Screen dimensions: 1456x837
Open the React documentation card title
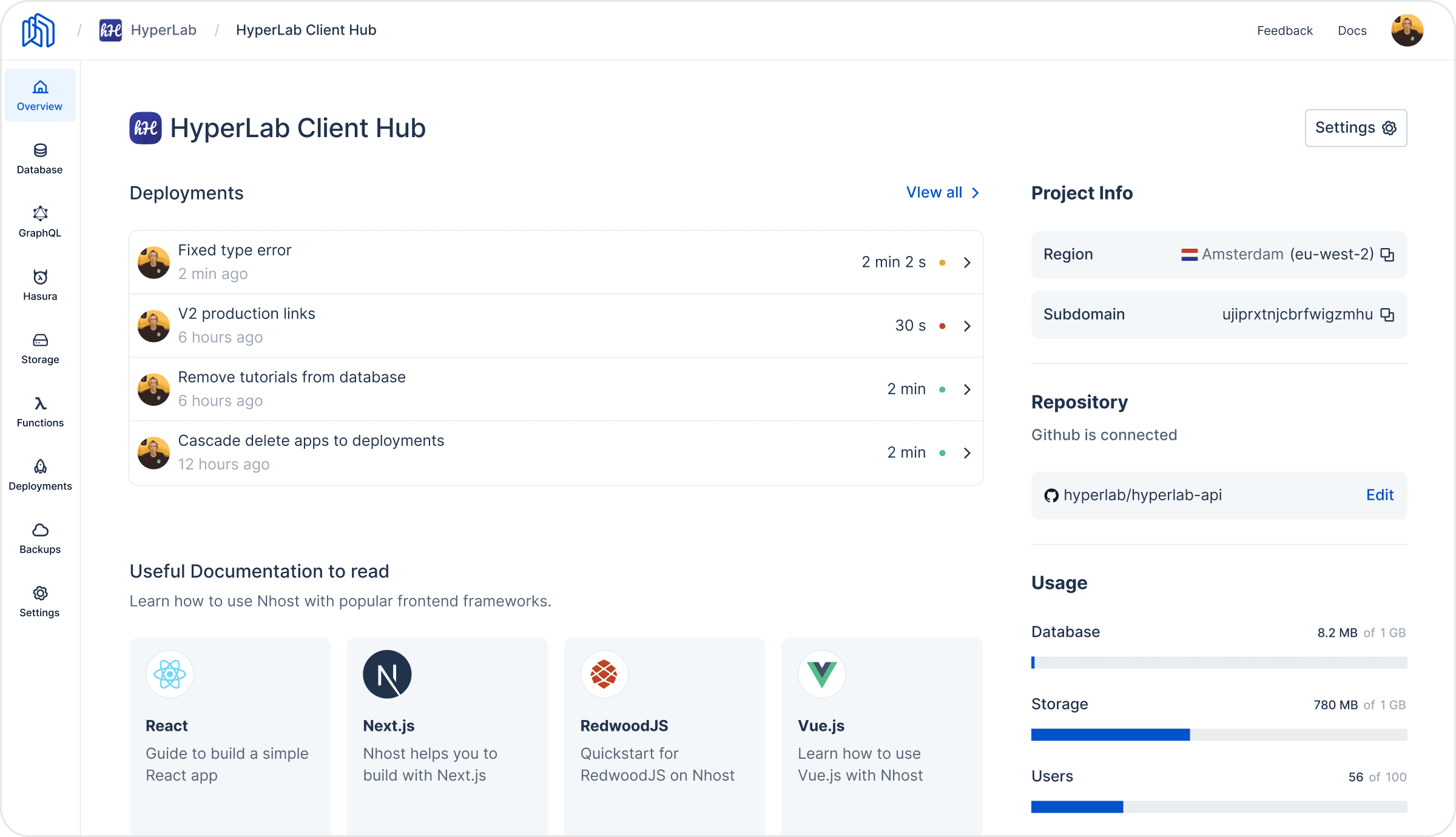coord(167,726)
